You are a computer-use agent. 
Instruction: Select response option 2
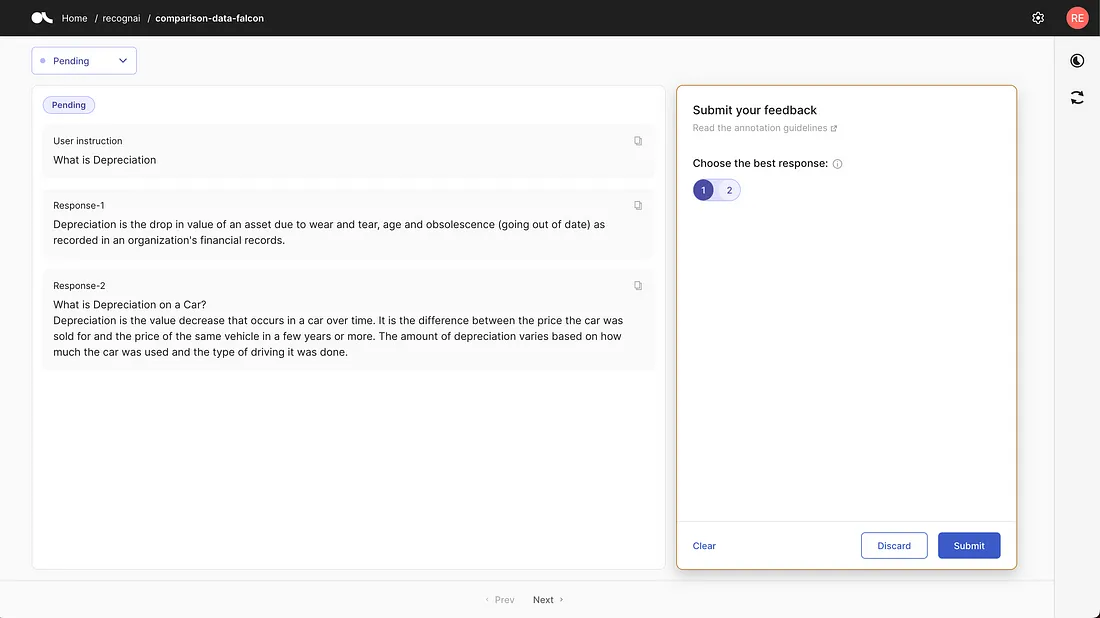[x=729, y=190]
